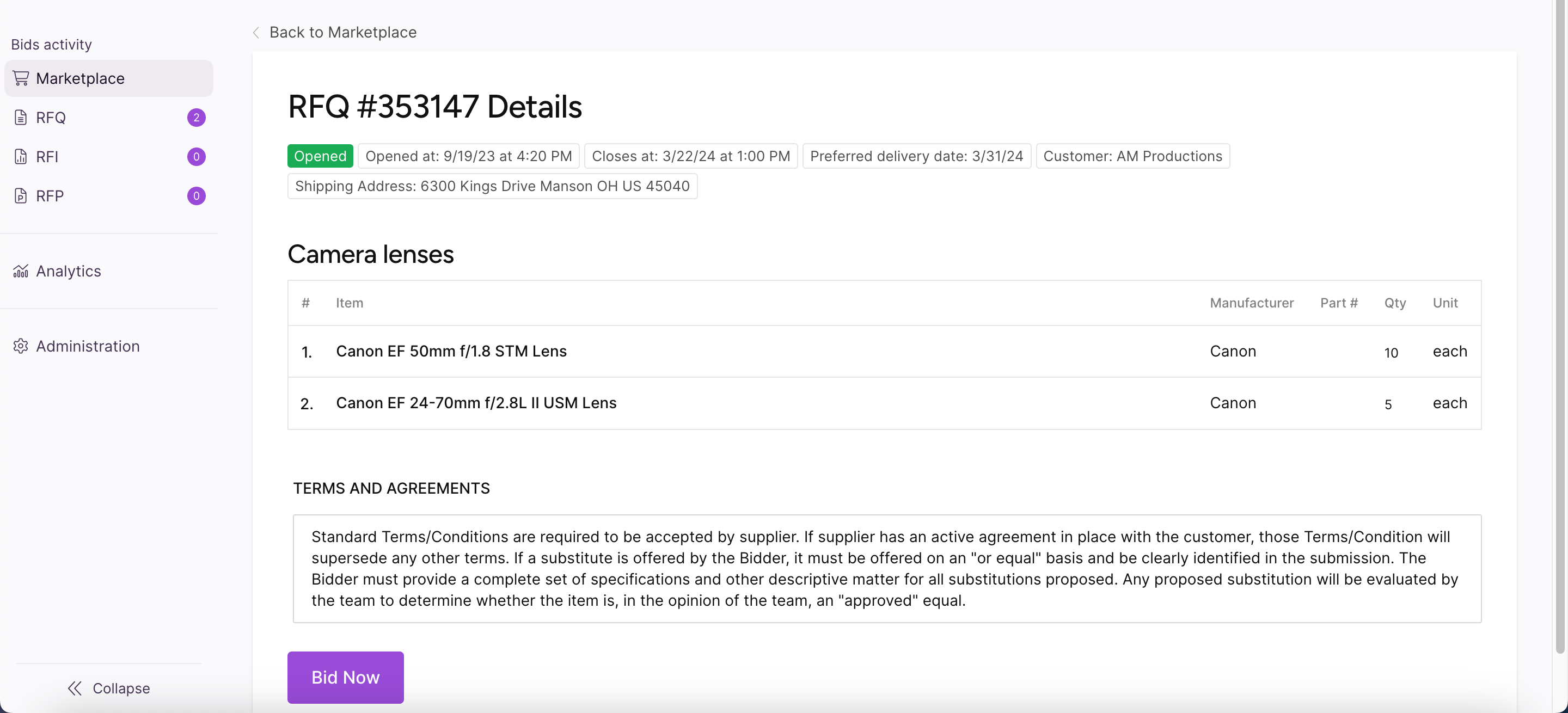Viewport: 1568px width, 713px height.
Task: Click the RFQ purple count badge
Action: 196,118
